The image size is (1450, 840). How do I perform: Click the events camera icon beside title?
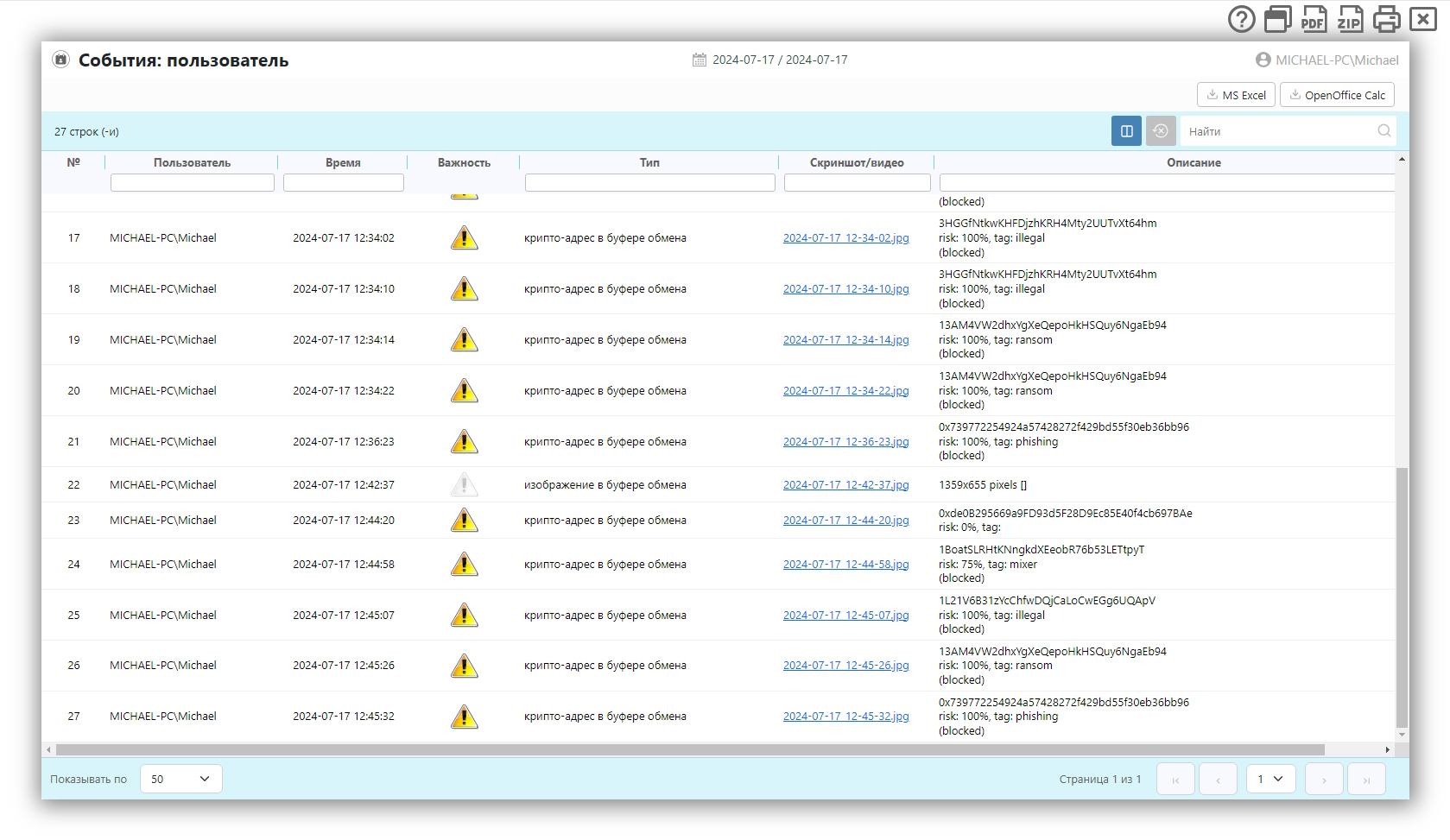tap(60, 60)
